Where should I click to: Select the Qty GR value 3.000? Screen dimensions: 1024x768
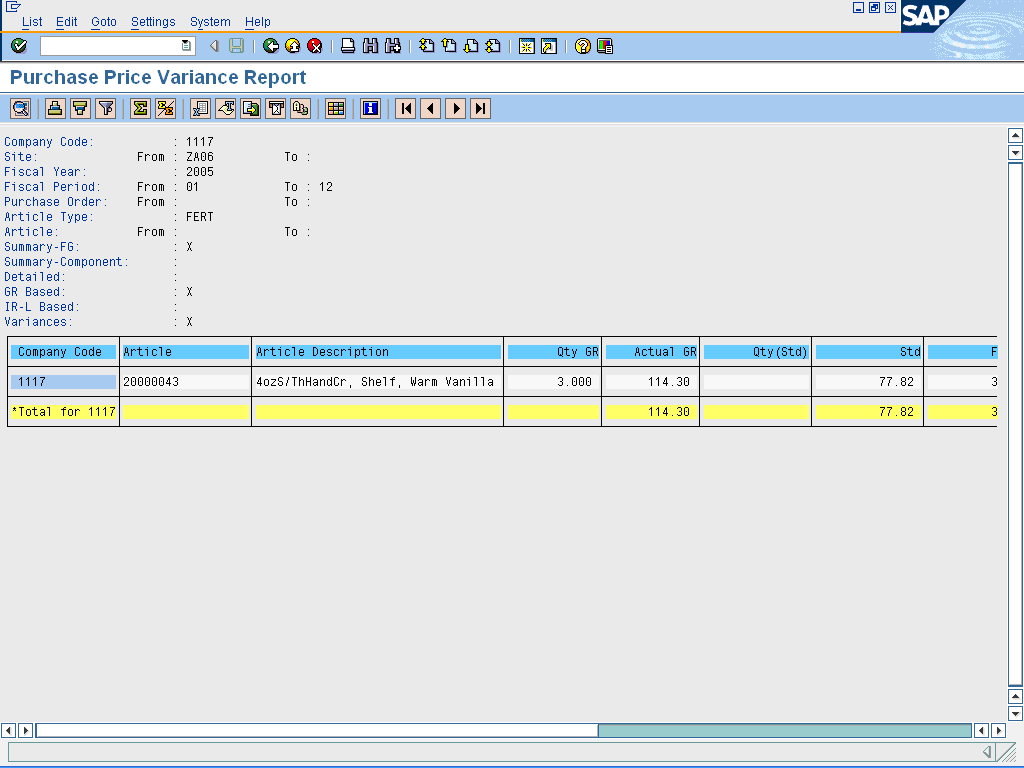click(x=553, y=382)
